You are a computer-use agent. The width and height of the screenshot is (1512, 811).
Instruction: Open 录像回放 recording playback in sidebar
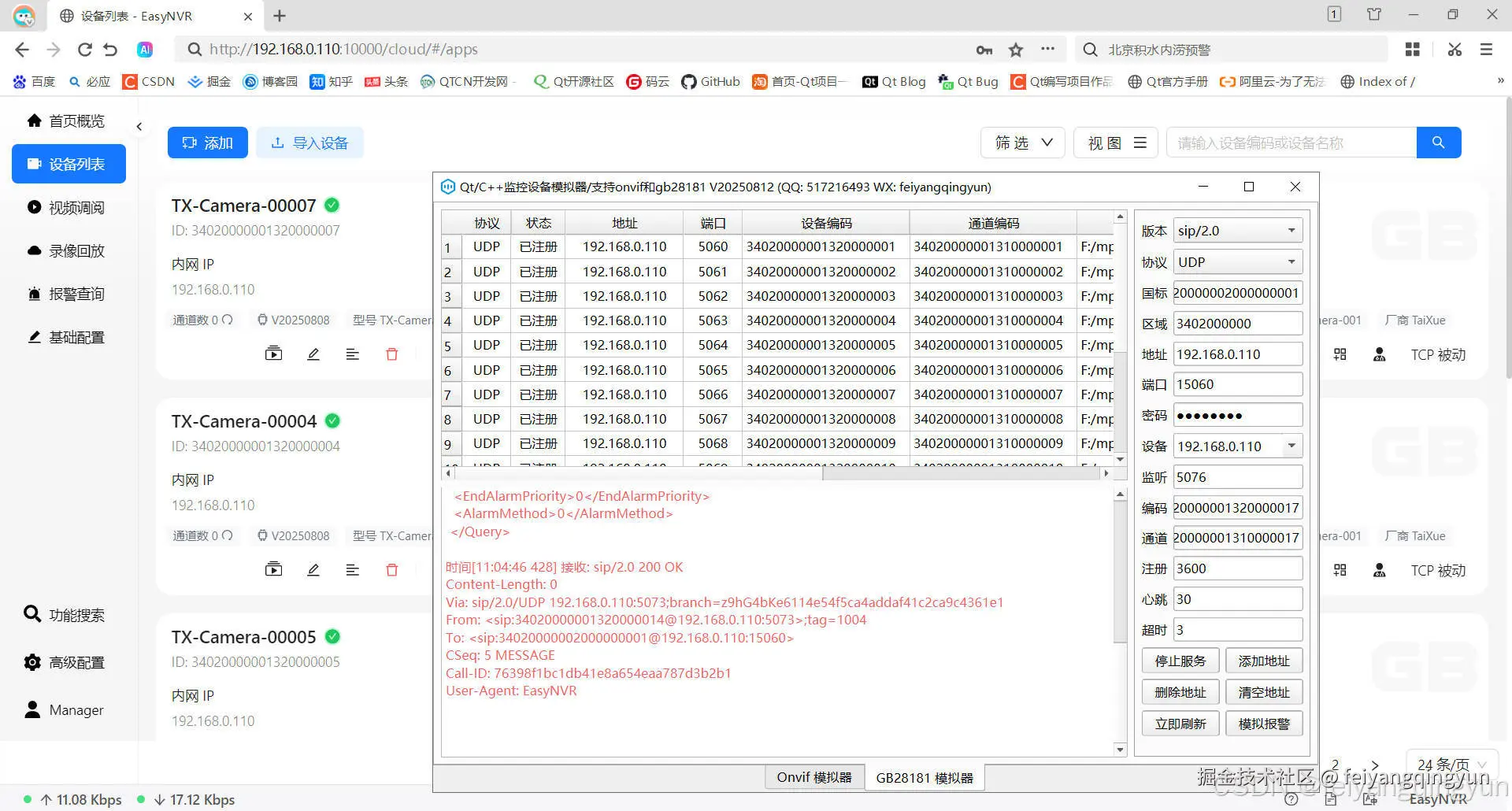point(67,250)
